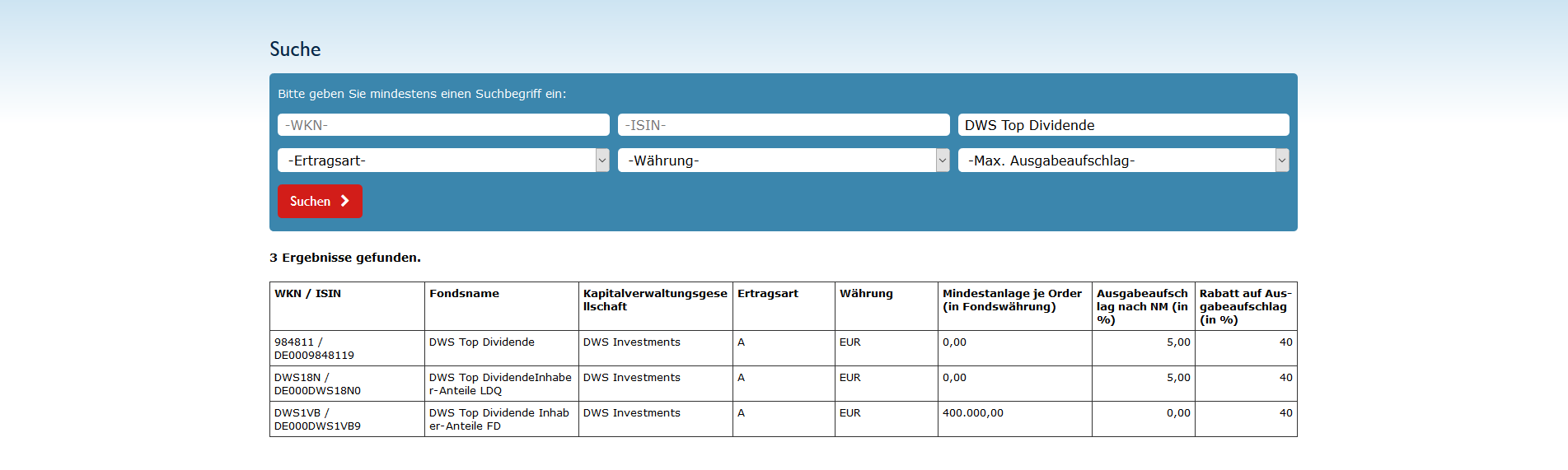The width and height of the screenshot is (1568, 470).
Task: Click Ertragsart value A in the DWS18N row
Action: pyautogui.click(x=742, y=378)
